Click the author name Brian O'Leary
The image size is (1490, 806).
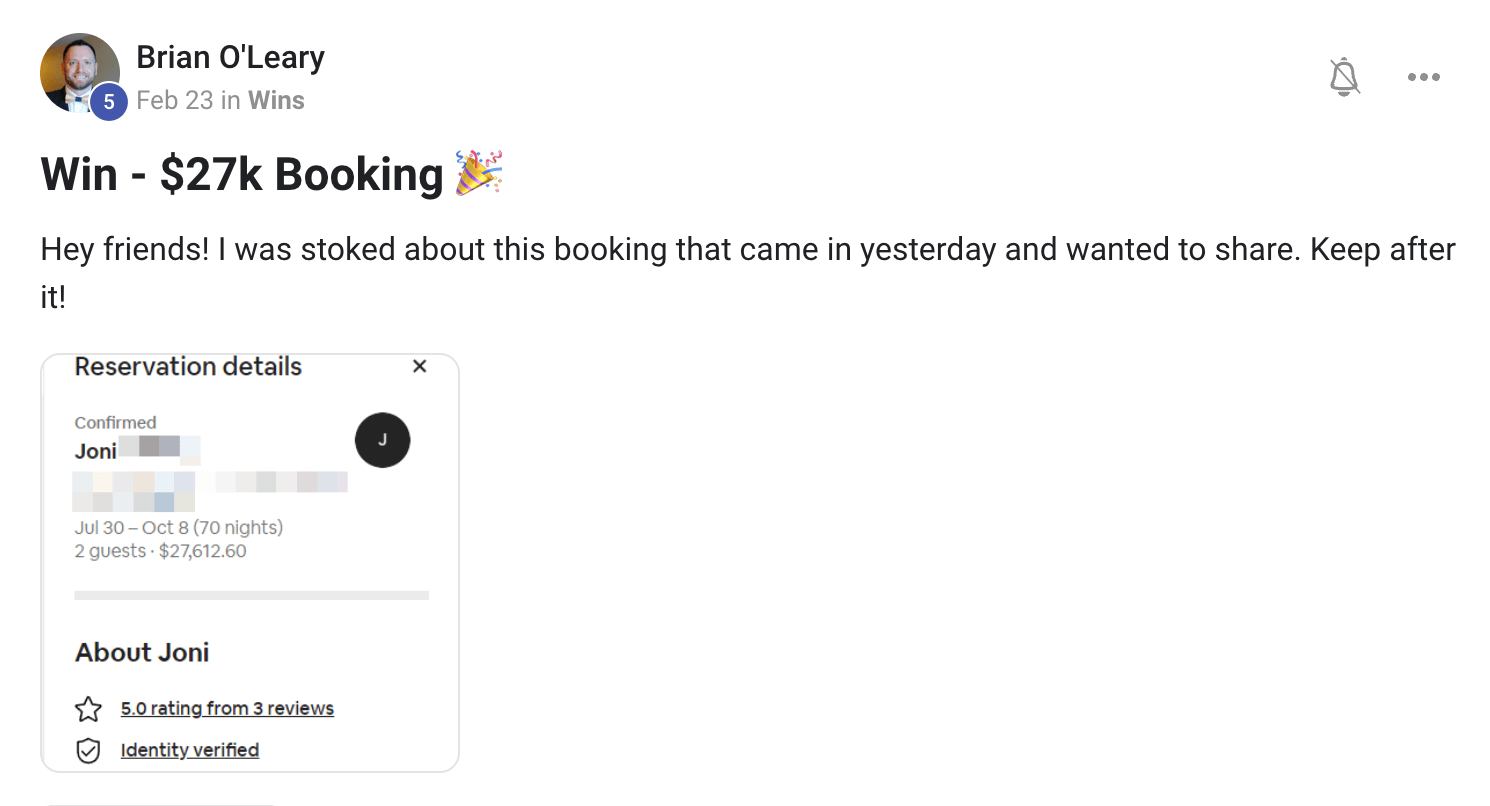[230, 57]
